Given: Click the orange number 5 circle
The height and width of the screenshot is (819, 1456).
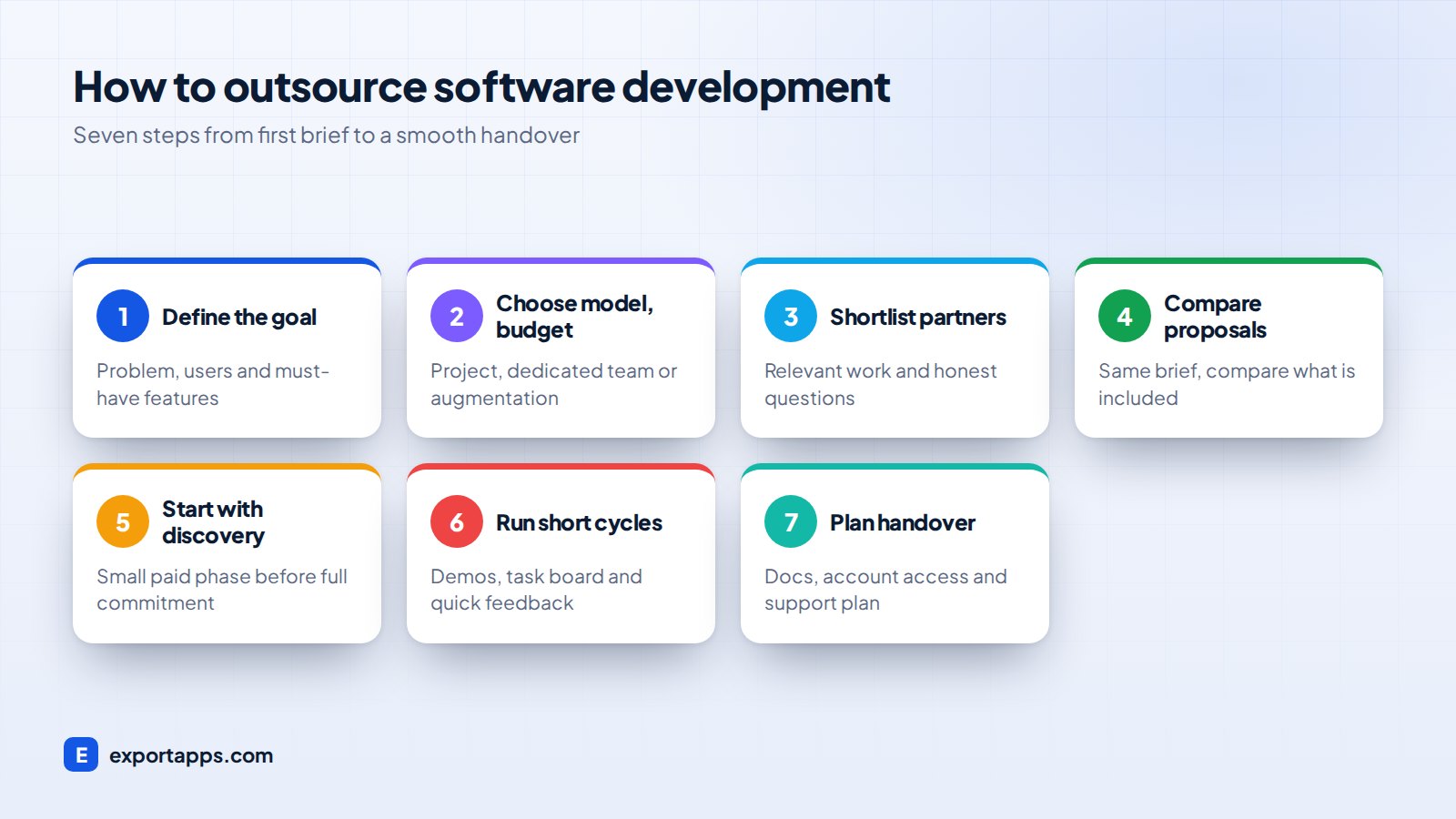Looking at the screenshot, I should coord(123,521).
